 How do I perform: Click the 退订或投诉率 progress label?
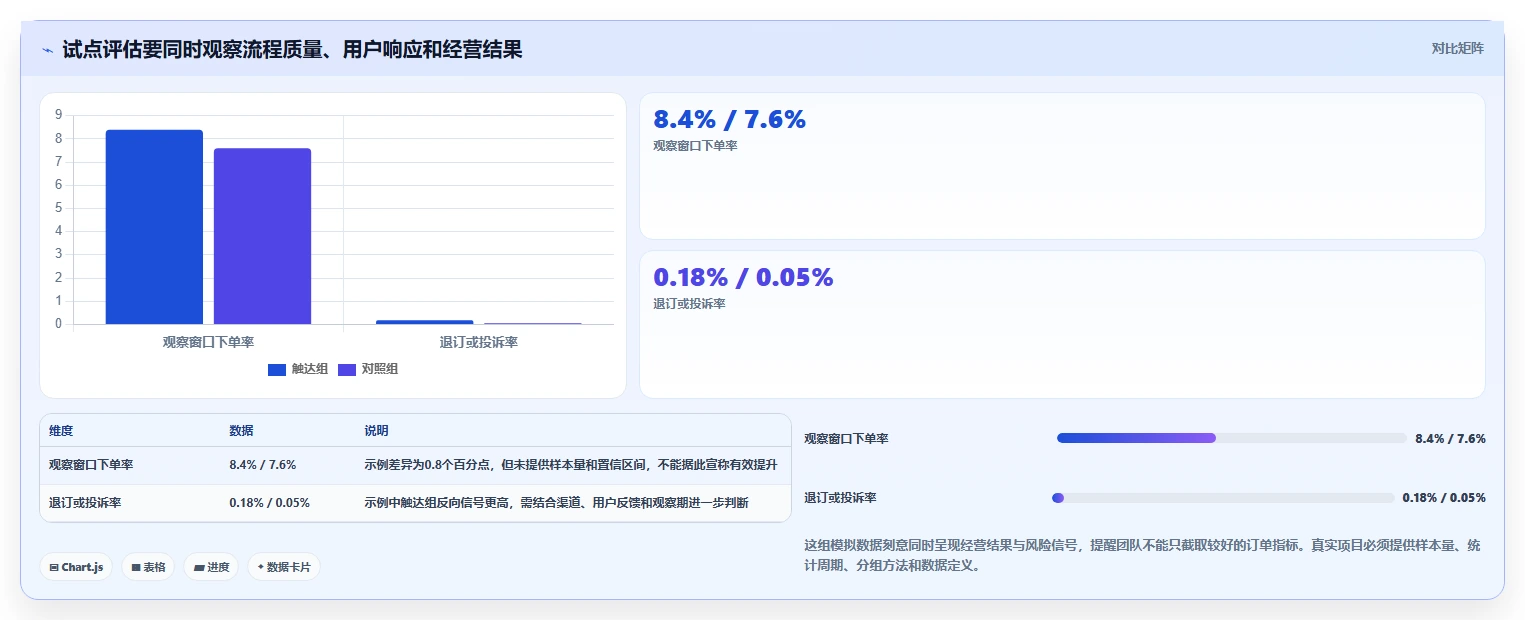[840, 498]
